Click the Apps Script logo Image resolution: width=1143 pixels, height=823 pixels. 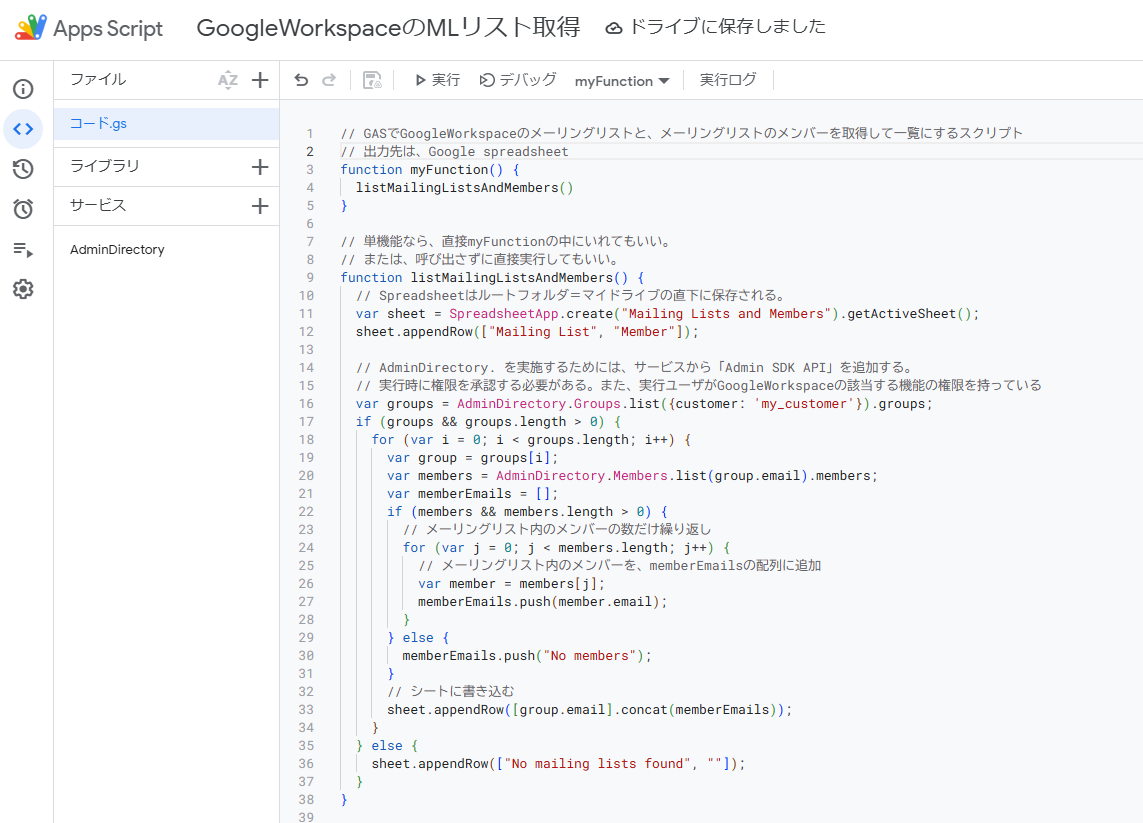click(x=33, y=28)
